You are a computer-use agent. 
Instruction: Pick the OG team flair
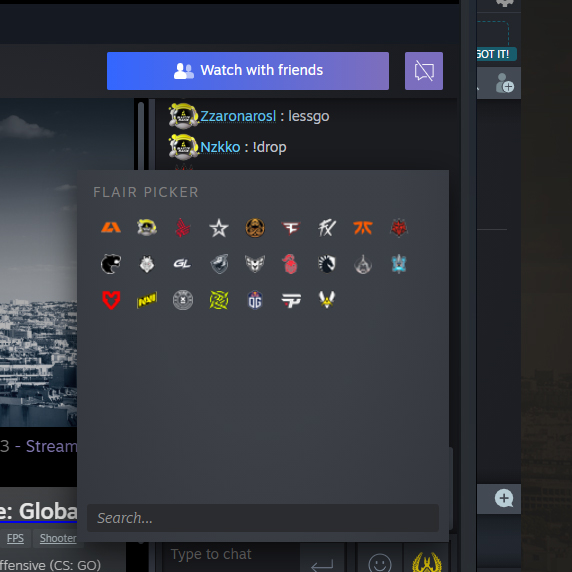point(255,300)
